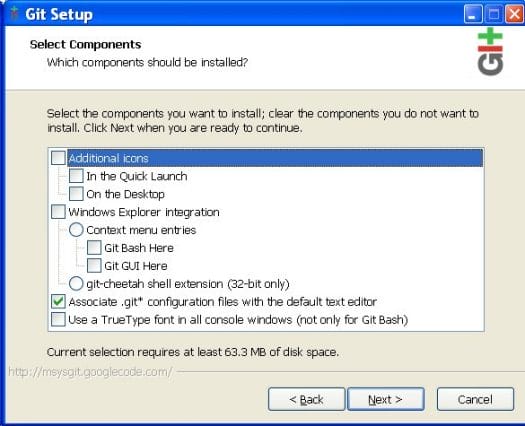Open the msysgit.googlecode.com link
Image resolution: width=525 pixels, height=426 pixels.
click(x=90, y=372)
